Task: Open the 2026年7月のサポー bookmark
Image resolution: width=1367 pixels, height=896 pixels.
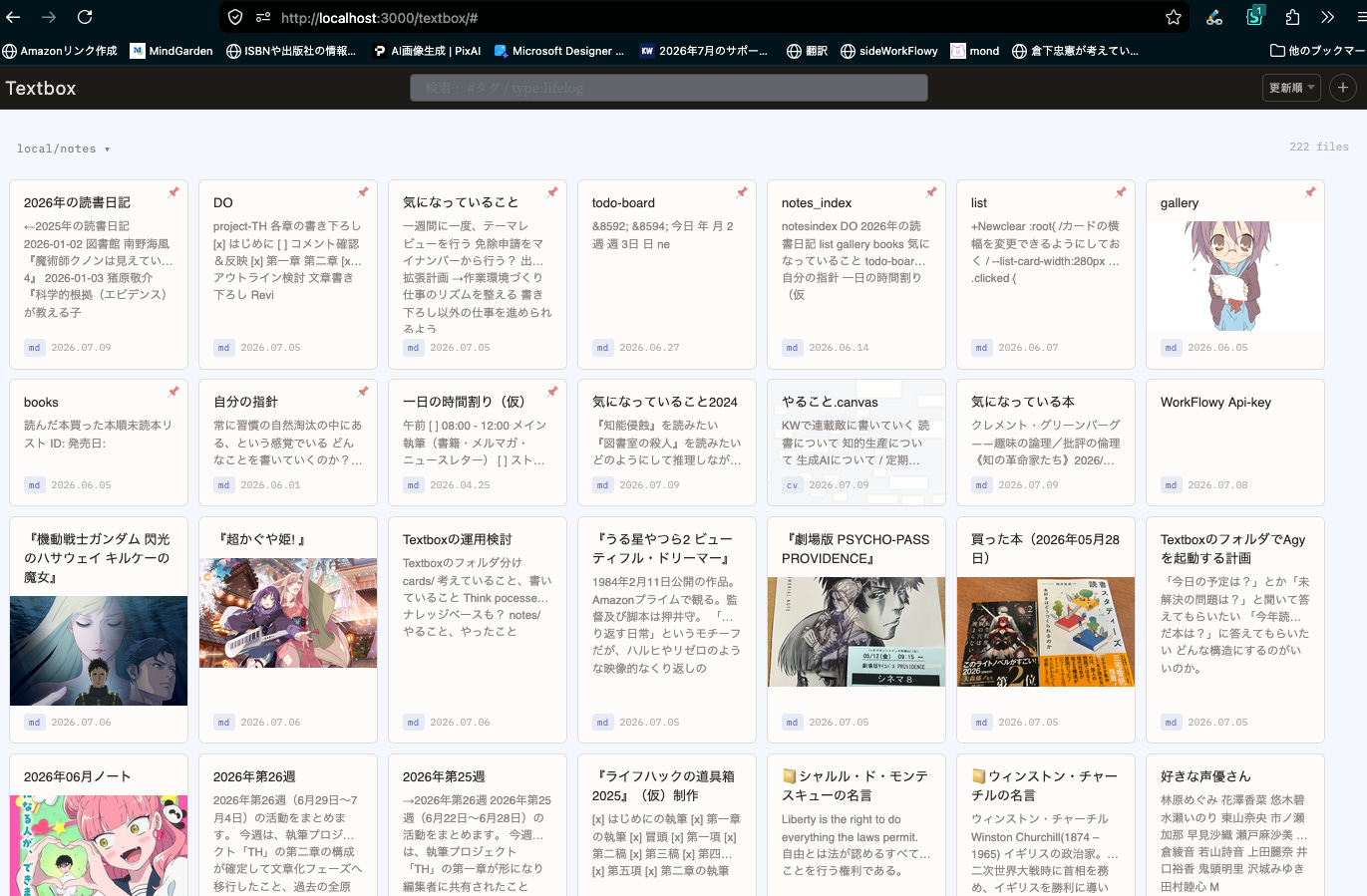Action: (705, 51)
